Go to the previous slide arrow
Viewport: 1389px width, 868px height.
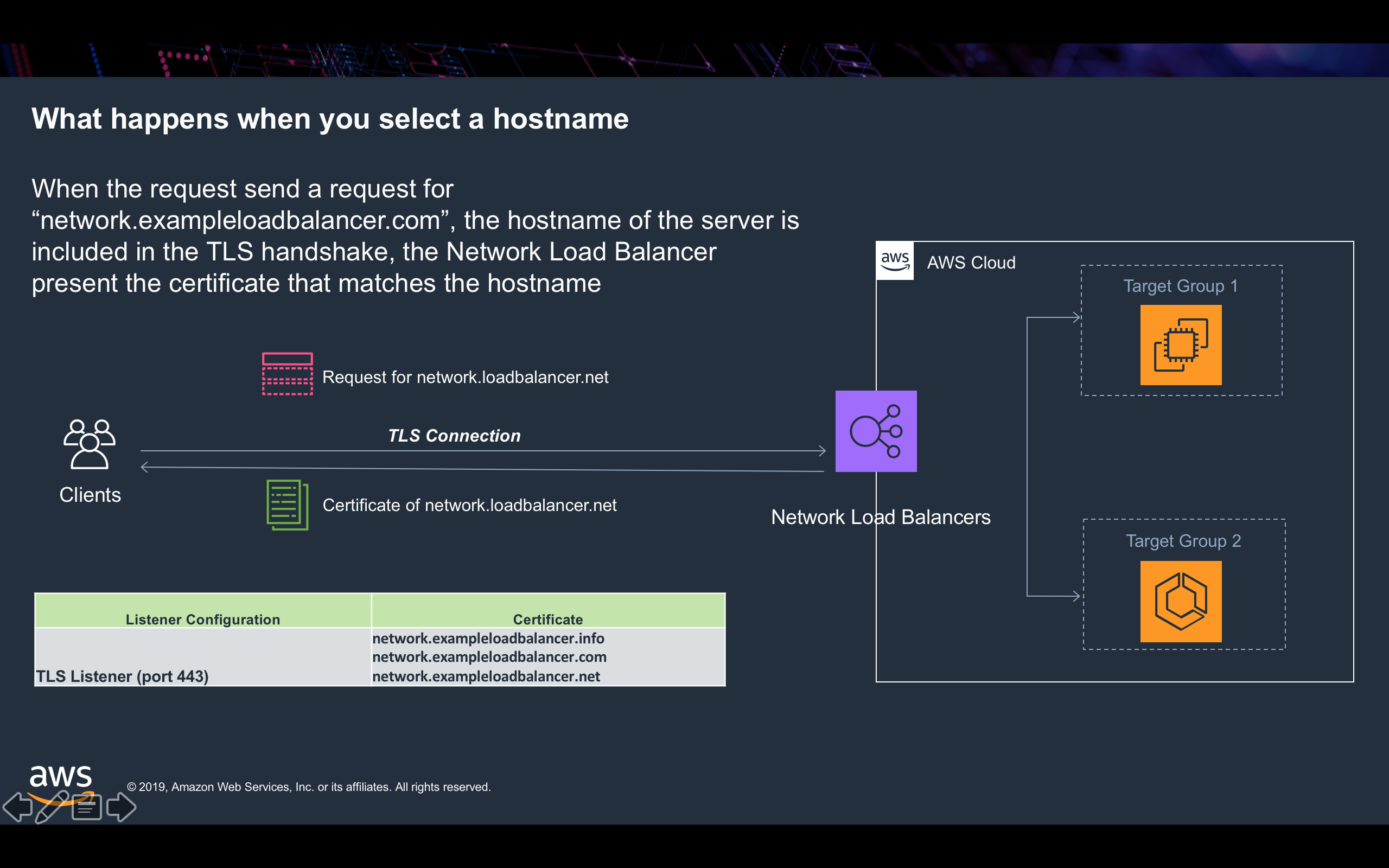click(x=18, y=807)
